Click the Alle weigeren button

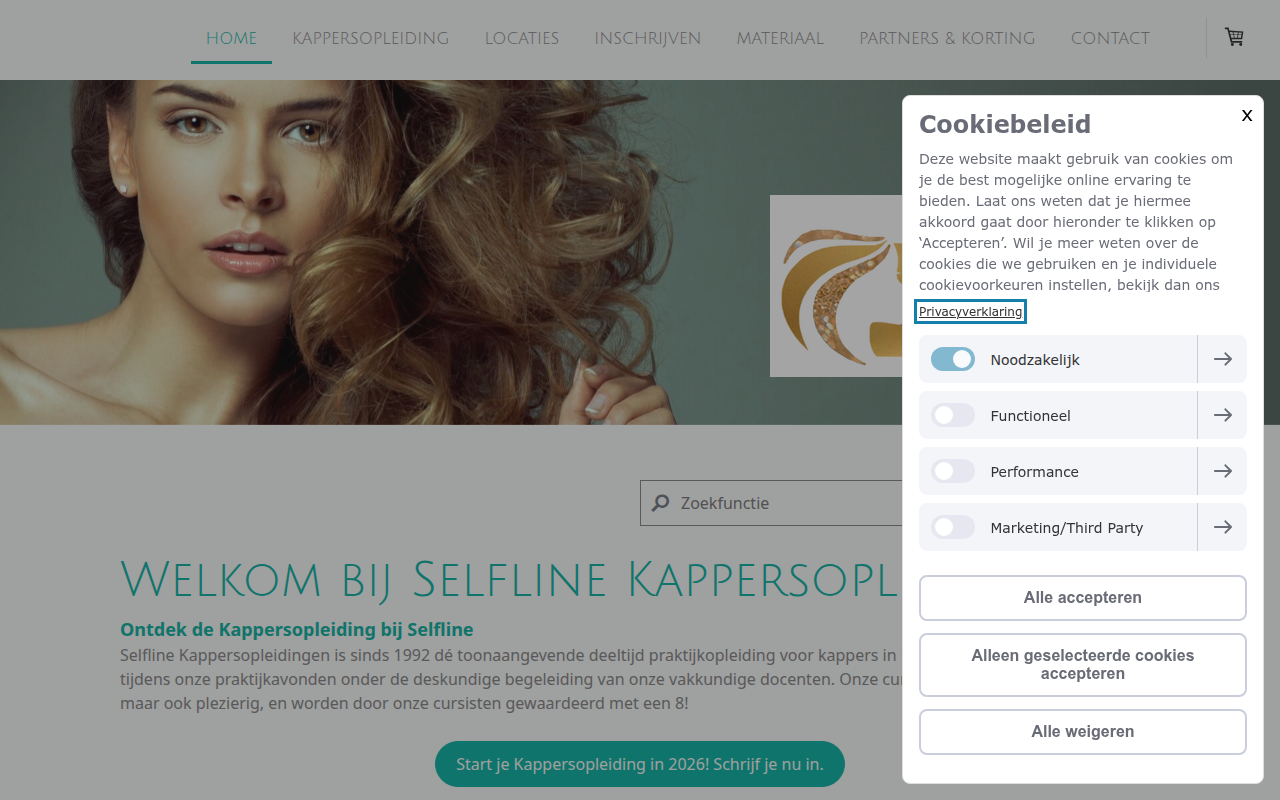click(x=1083, y=732)
